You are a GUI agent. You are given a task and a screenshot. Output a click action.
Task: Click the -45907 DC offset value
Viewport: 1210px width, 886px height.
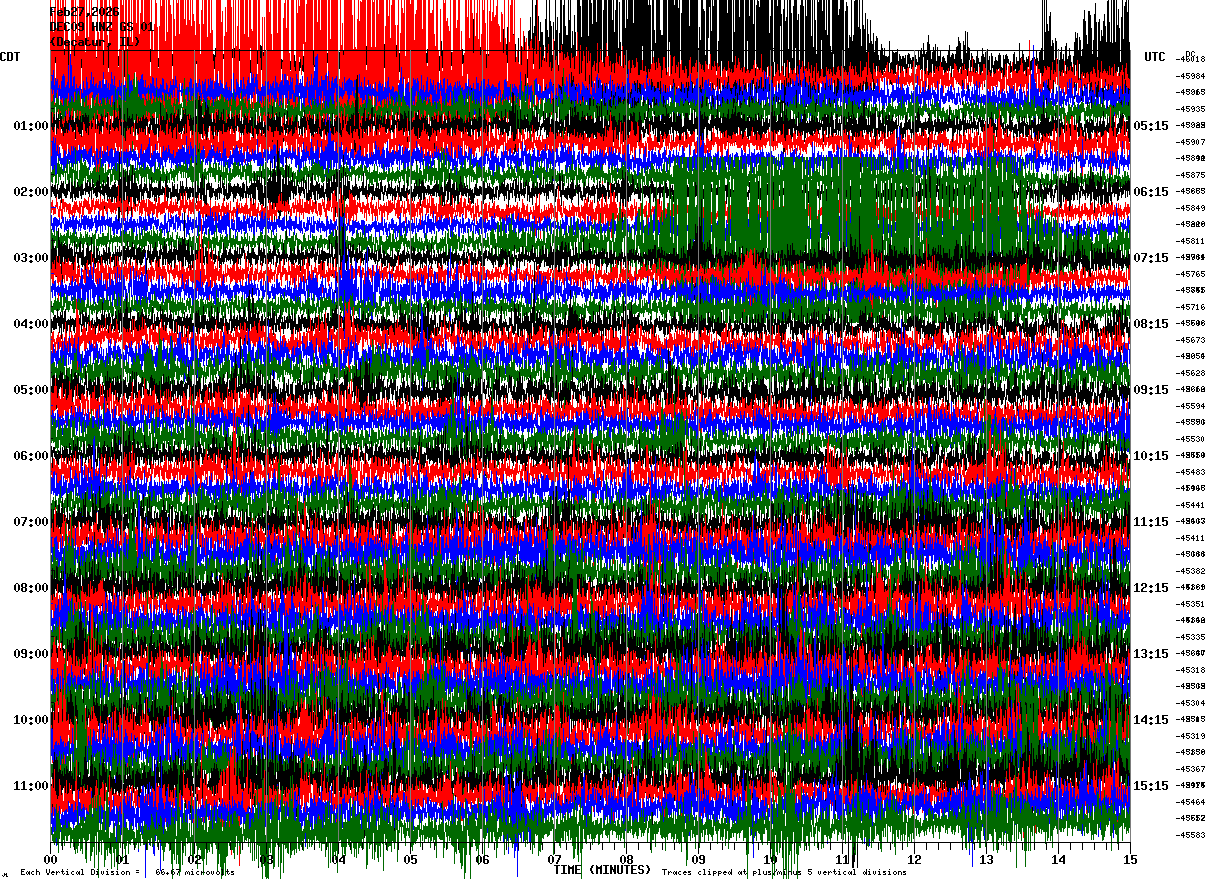1192,142
